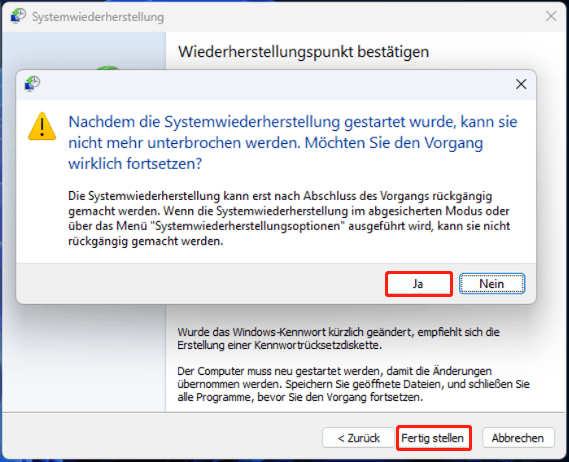Viewport: 569px width, 462px height.
Task: Click Fertig stellen in Systemwiederherstellung window
Action: coord(433,438)
